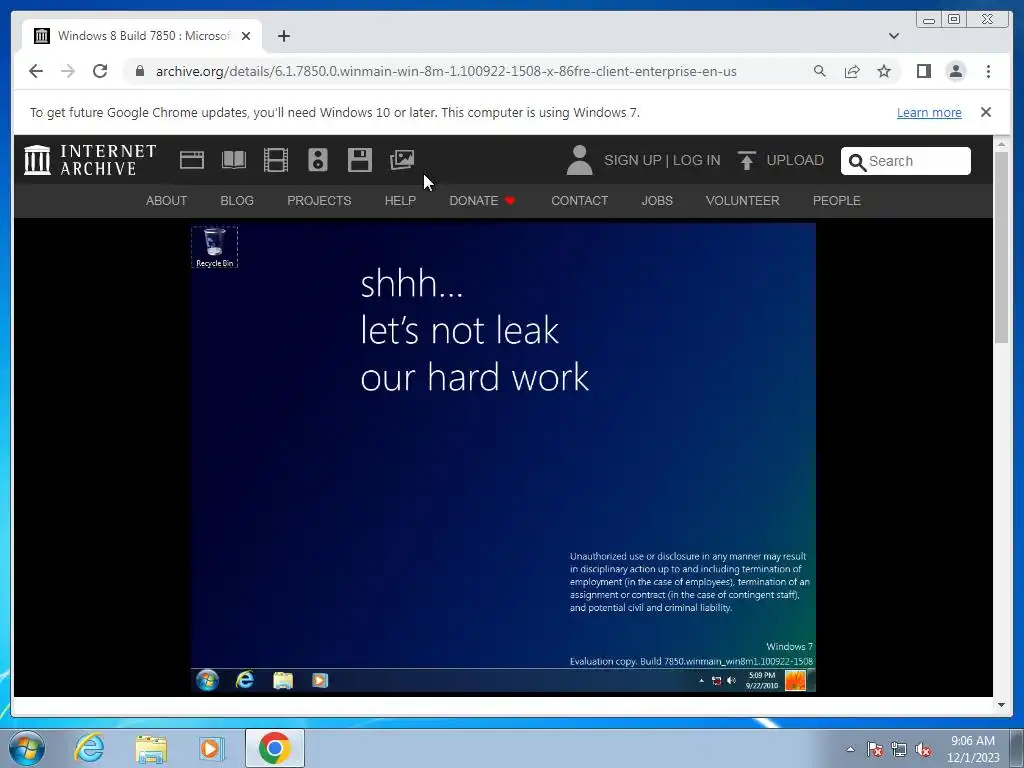Bookmark this tab with star icon

coord(884,71)
